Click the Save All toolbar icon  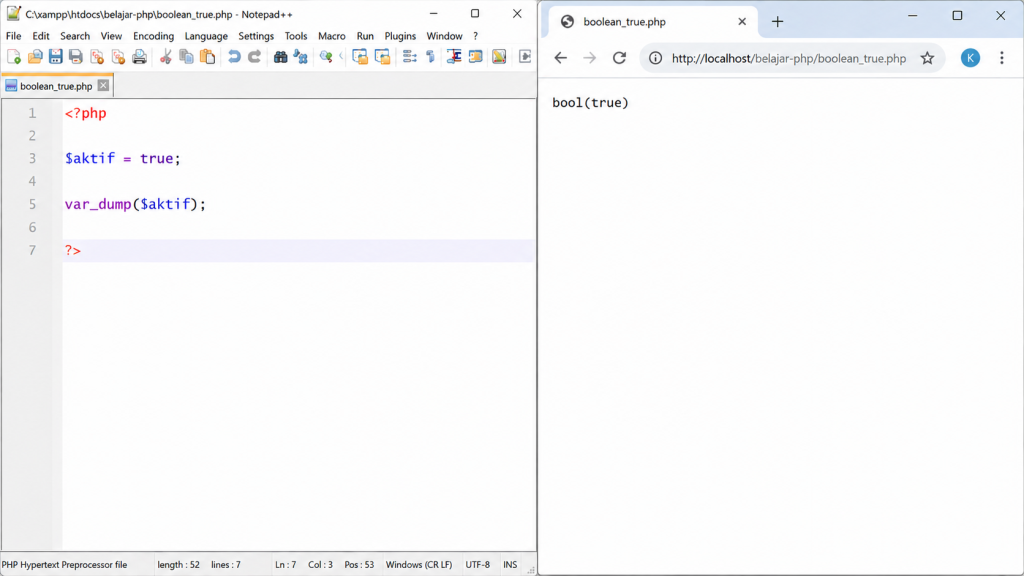tap(76, 57)
